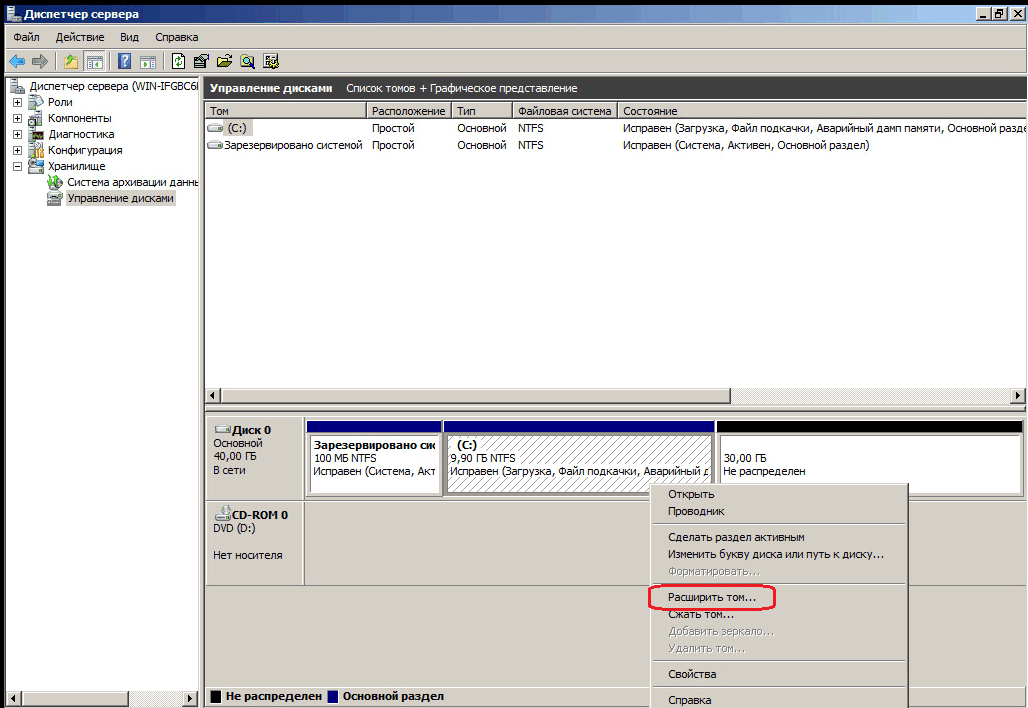Screen dimensions: 1028x708
Task: Select Система архивации данных in the tree
Action: point(132,182)
